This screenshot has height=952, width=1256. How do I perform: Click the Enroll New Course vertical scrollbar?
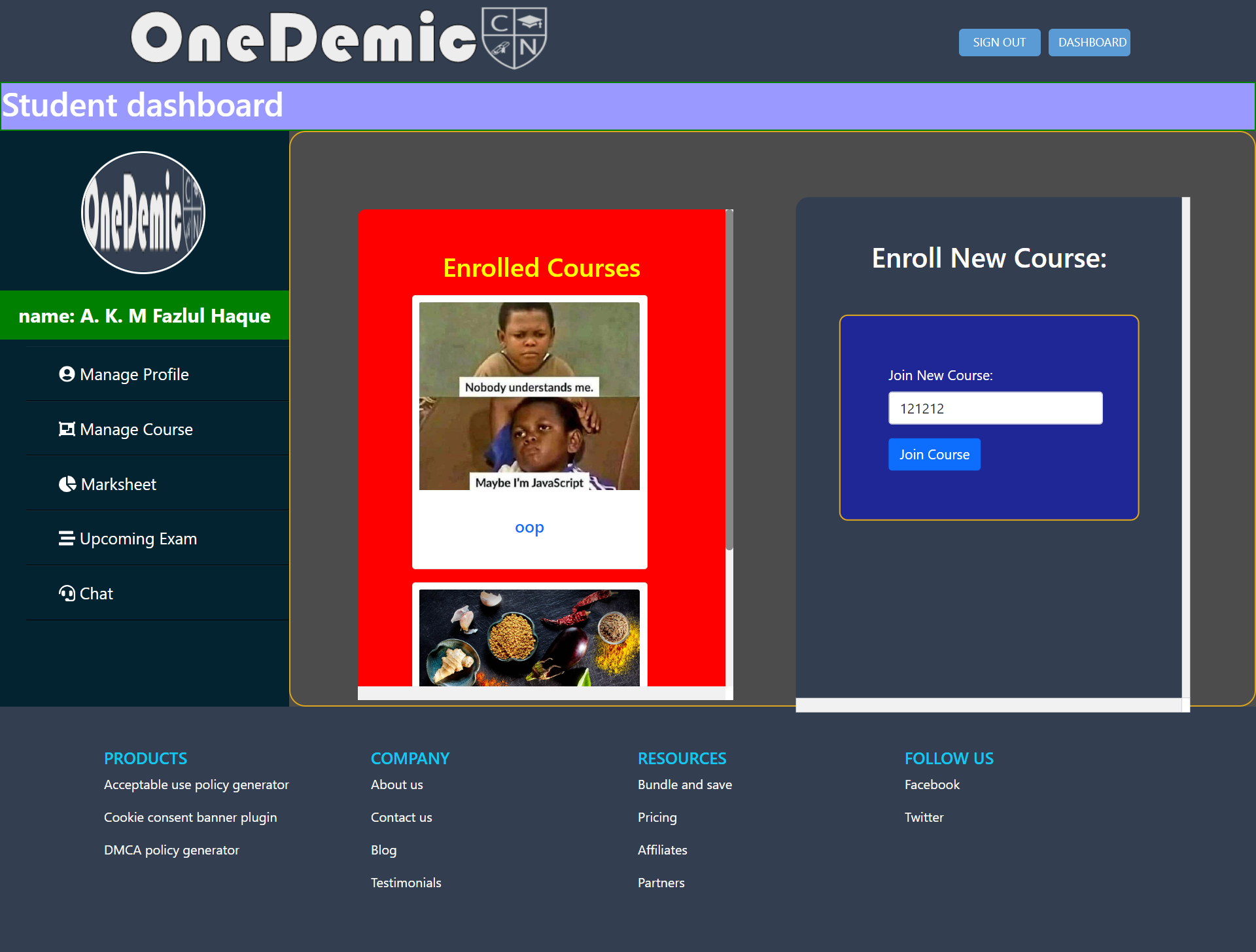1186,448
